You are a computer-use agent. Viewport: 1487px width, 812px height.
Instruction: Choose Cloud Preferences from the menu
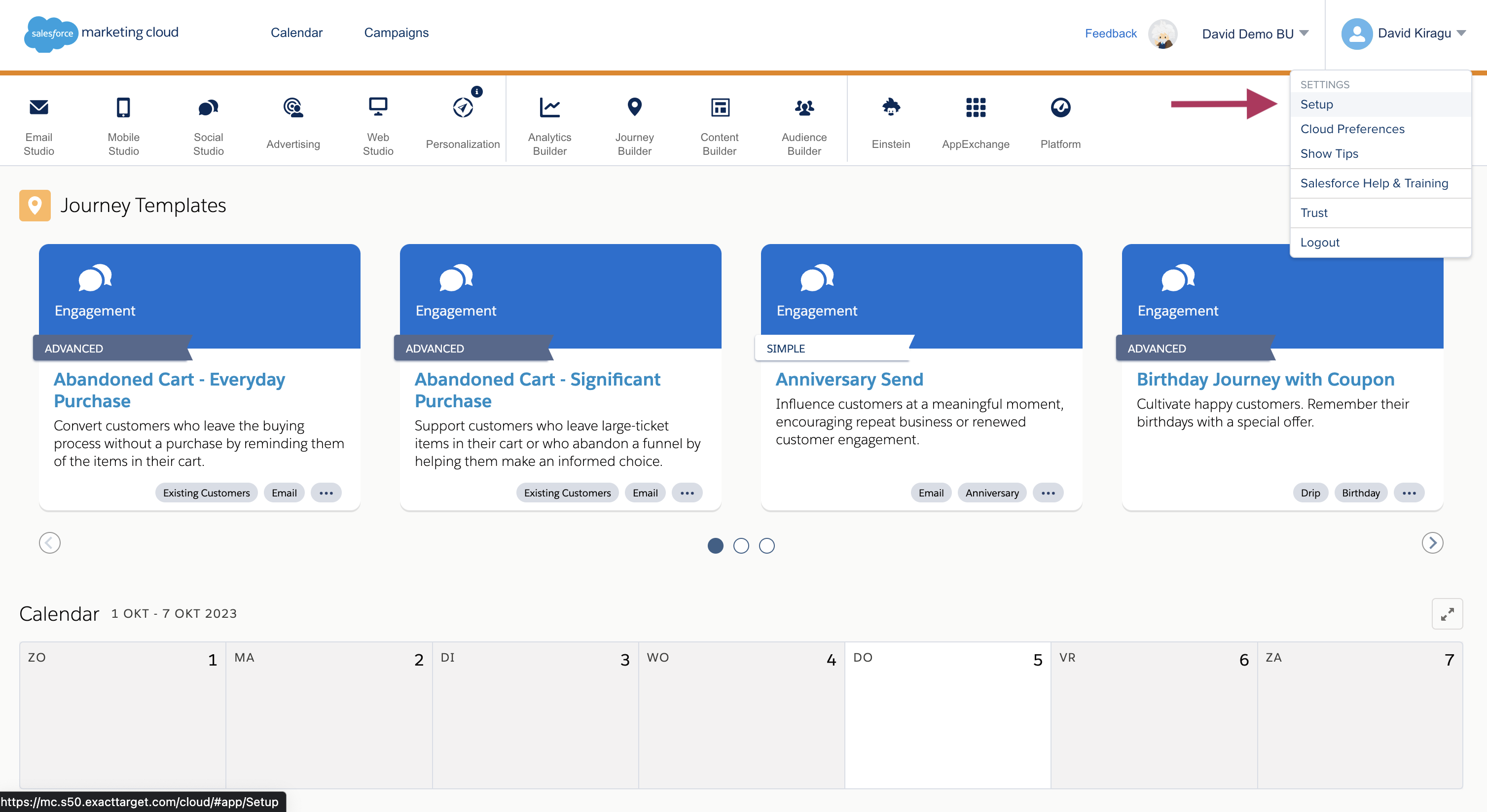click(x=1380, y=129)
